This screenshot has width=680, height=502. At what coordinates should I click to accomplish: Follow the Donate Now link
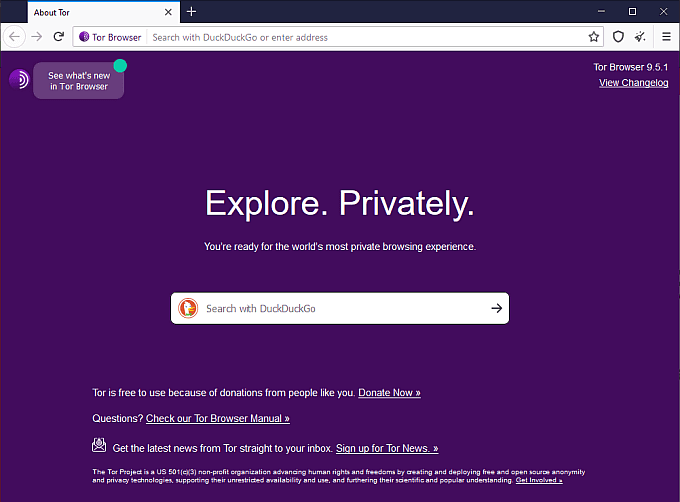(389, 393)
